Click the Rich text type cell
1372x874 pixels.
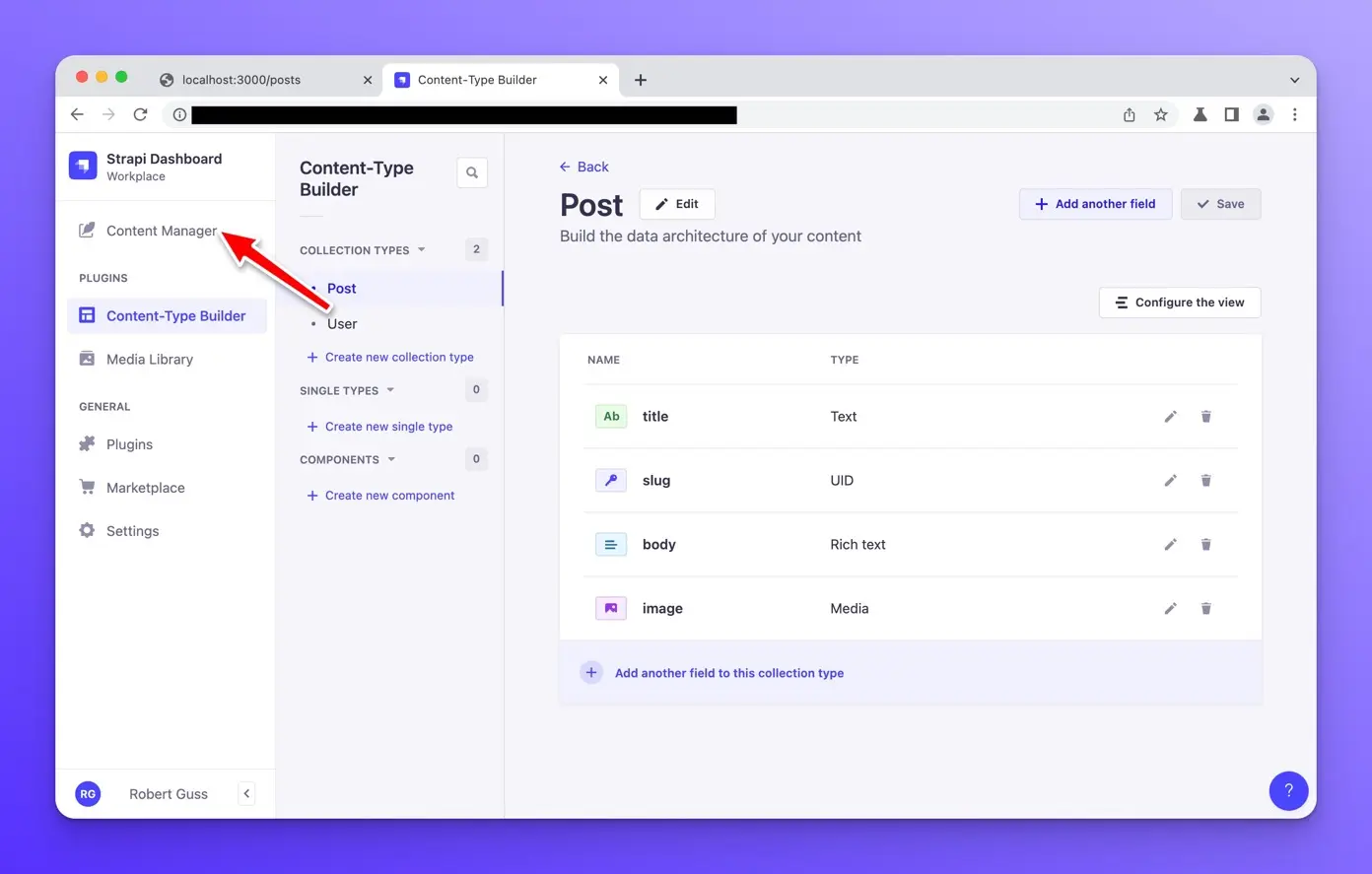pos(857,545)
